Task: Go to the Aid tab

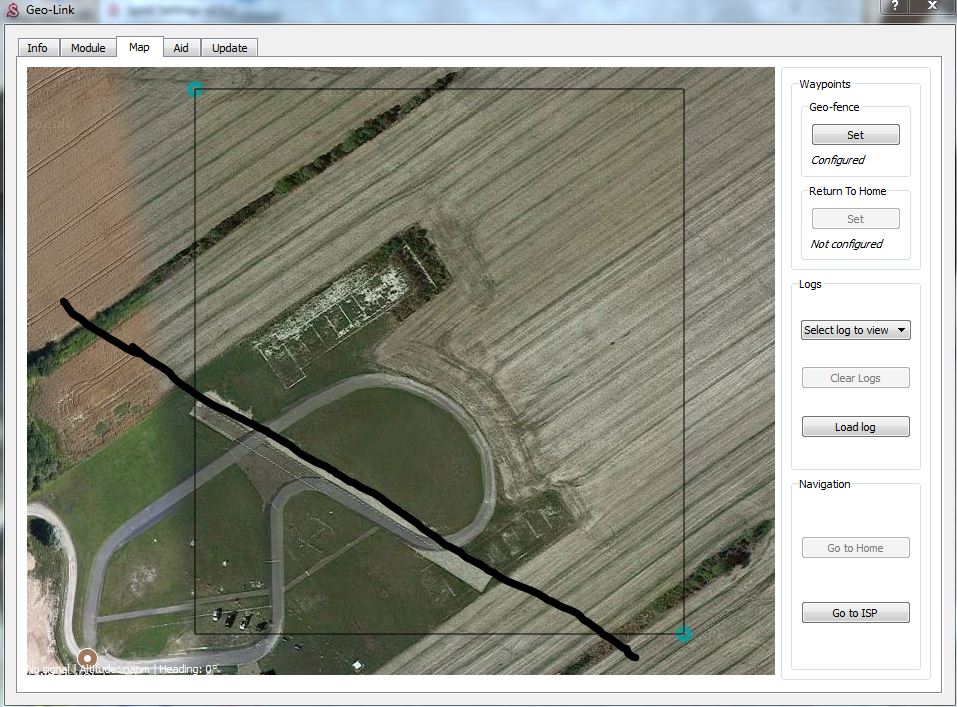Action: [x=181, y=48]
